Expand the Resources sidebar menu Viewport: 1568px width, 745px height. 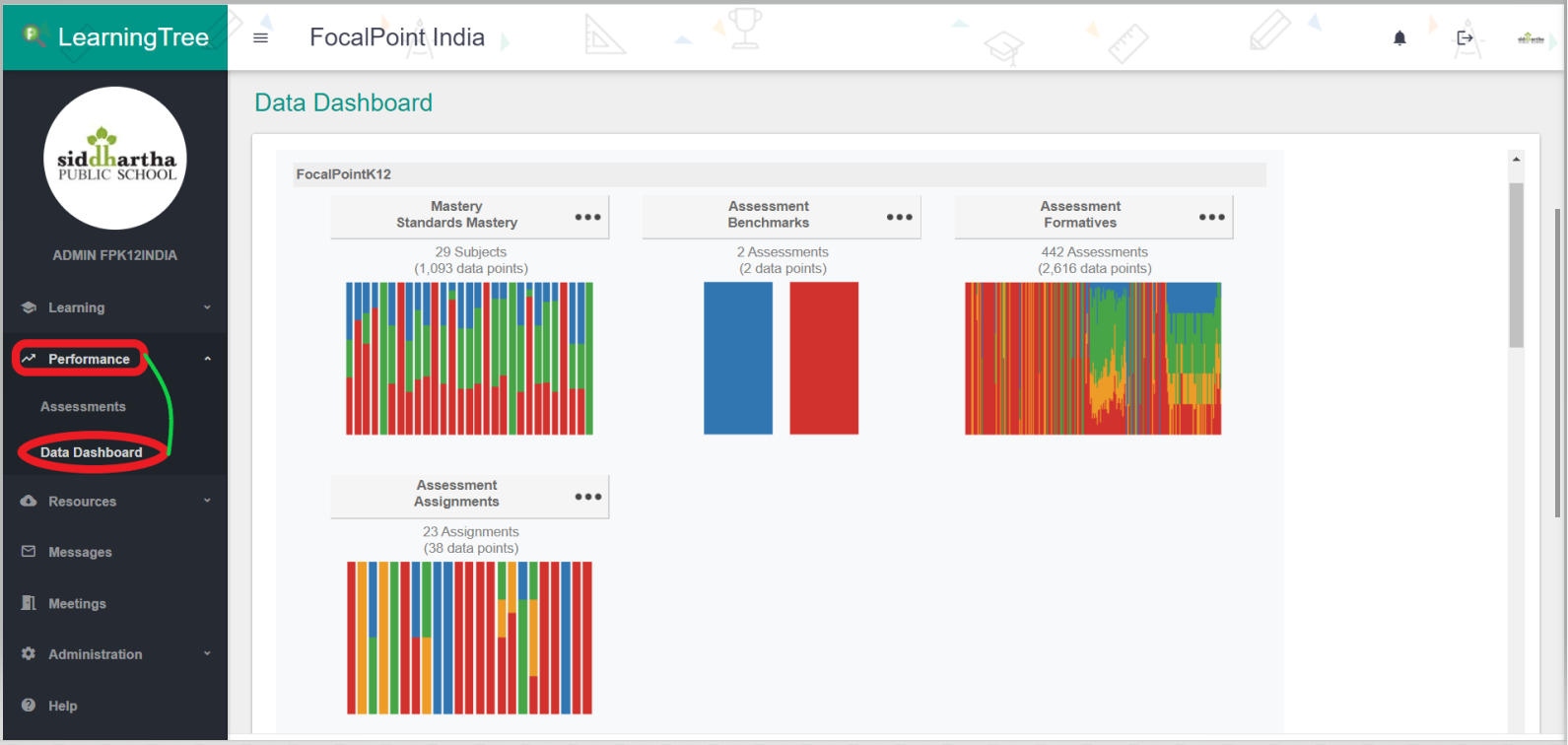click(x=114, y=502)
